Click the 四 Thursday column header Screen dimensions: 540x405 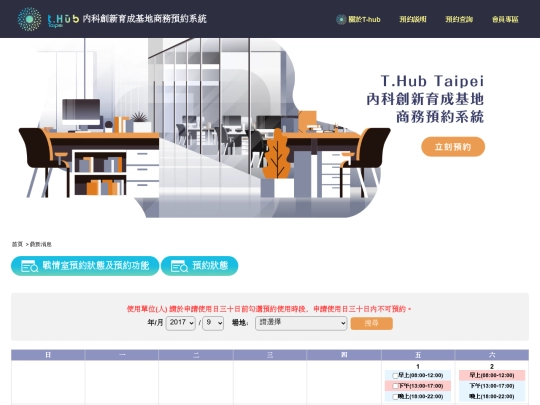coord(344,355)
